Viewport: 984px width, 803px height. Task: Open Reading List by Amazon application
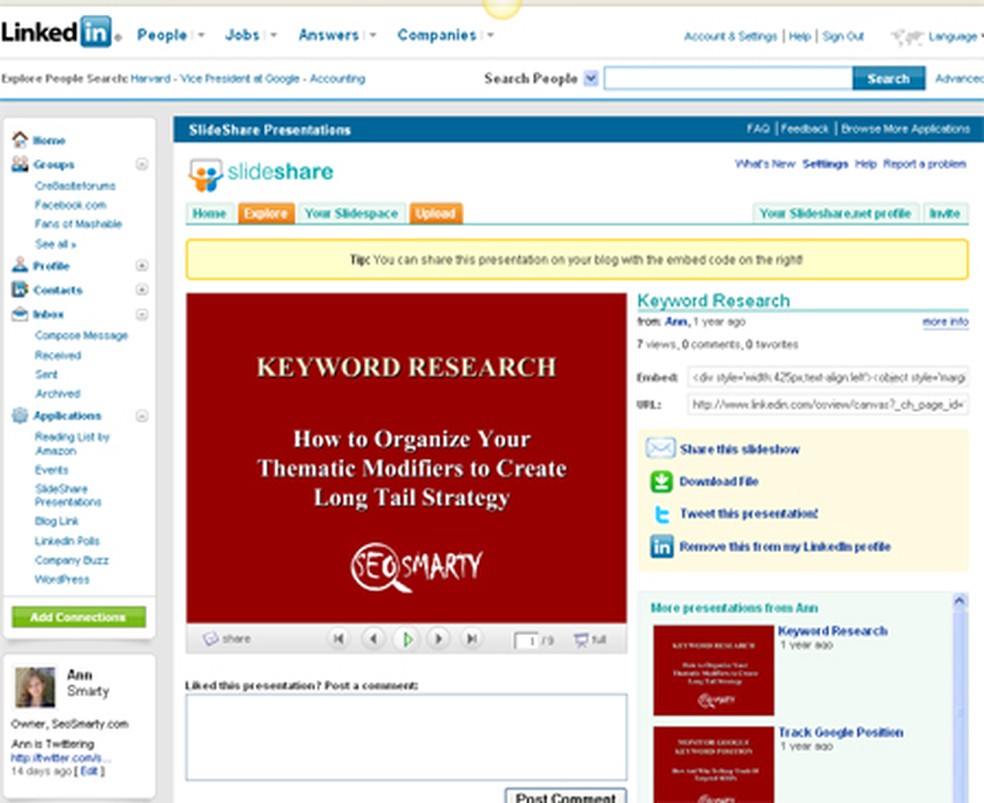72,444
